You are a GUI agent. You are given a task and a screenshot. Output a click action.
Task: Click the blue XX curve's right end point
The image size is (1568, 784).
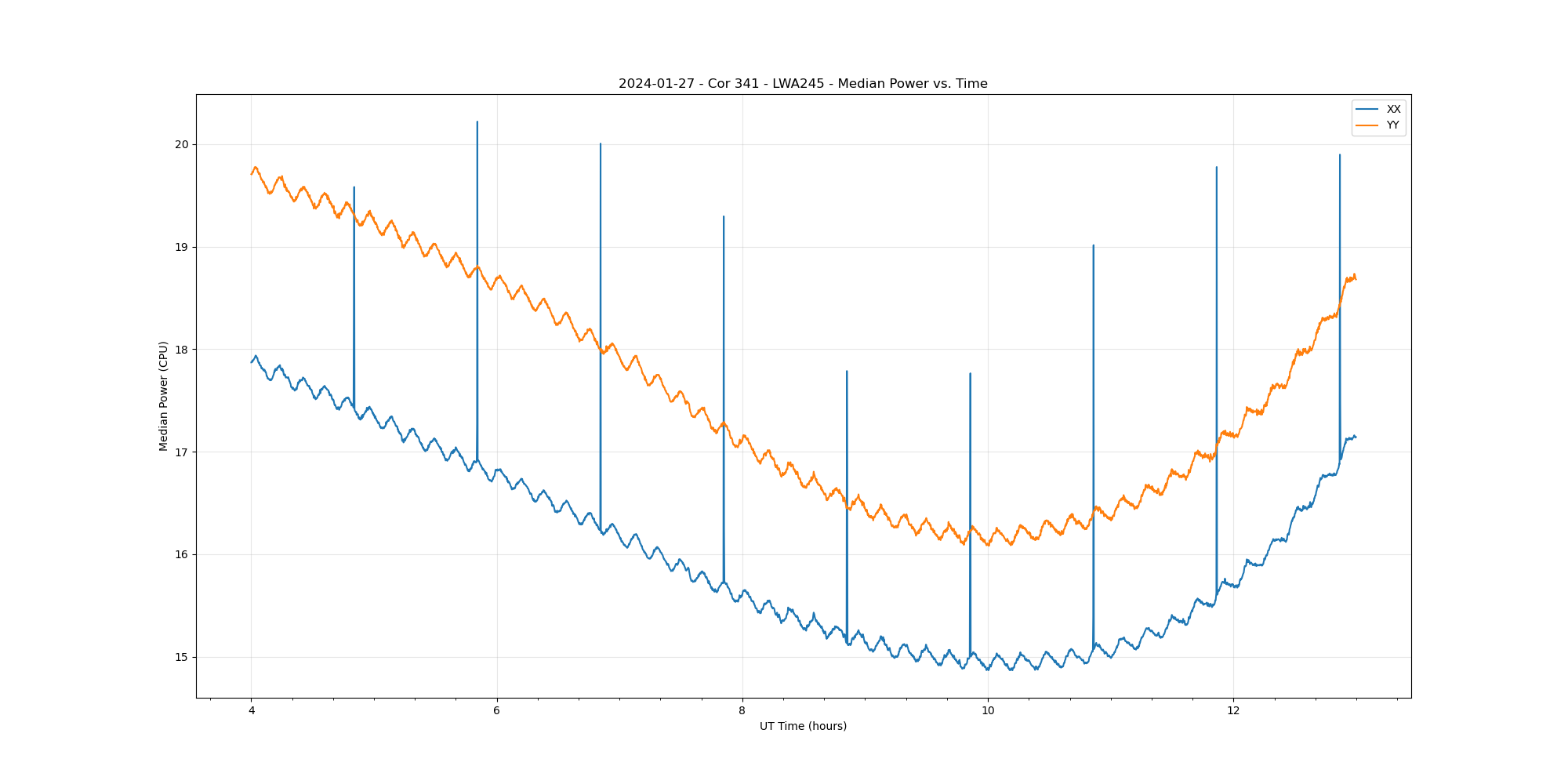click(x=1356, y=437)
